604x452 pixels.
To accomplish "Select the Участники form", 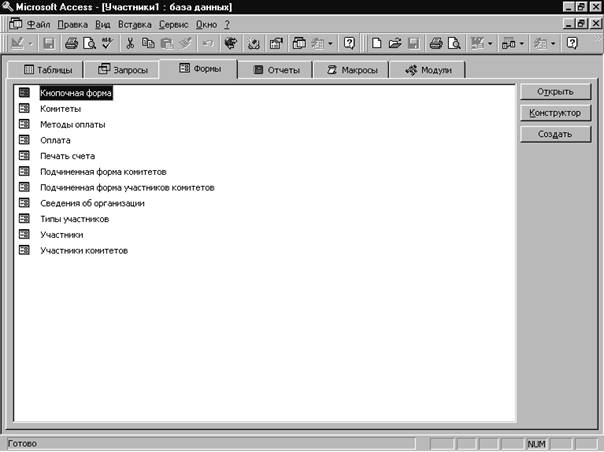I will [x=62, y=235].
